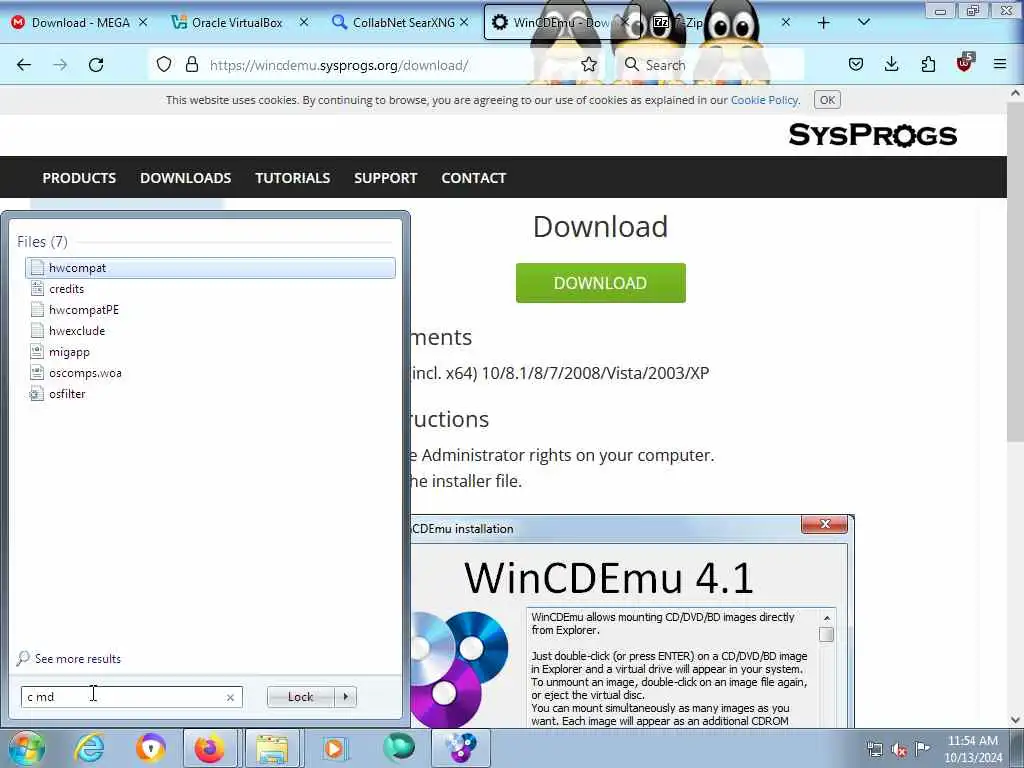
Task: Open the extensions puzzle icon
Action: pyautogui.click(x=928, y=64)
